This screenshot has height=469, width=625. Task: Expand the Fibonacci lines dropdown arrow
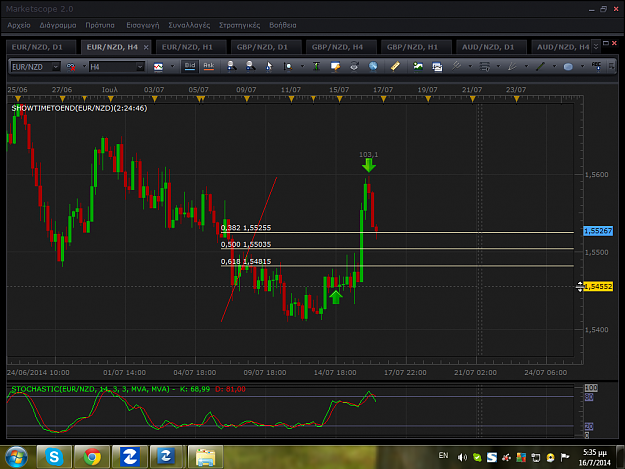click(x=498, y=66)
